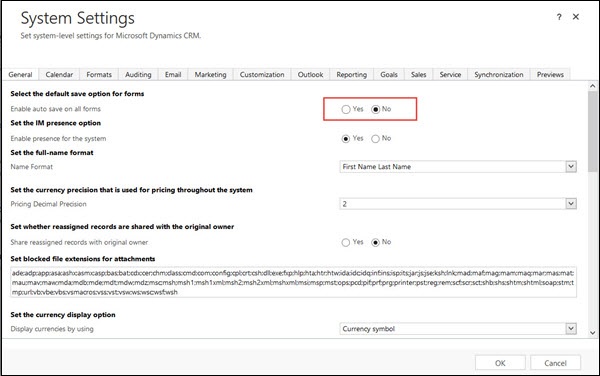This screenshot has width=600, height=376.
Task: Select Yes to share reassigned records
Action: [x=346, y=243]
